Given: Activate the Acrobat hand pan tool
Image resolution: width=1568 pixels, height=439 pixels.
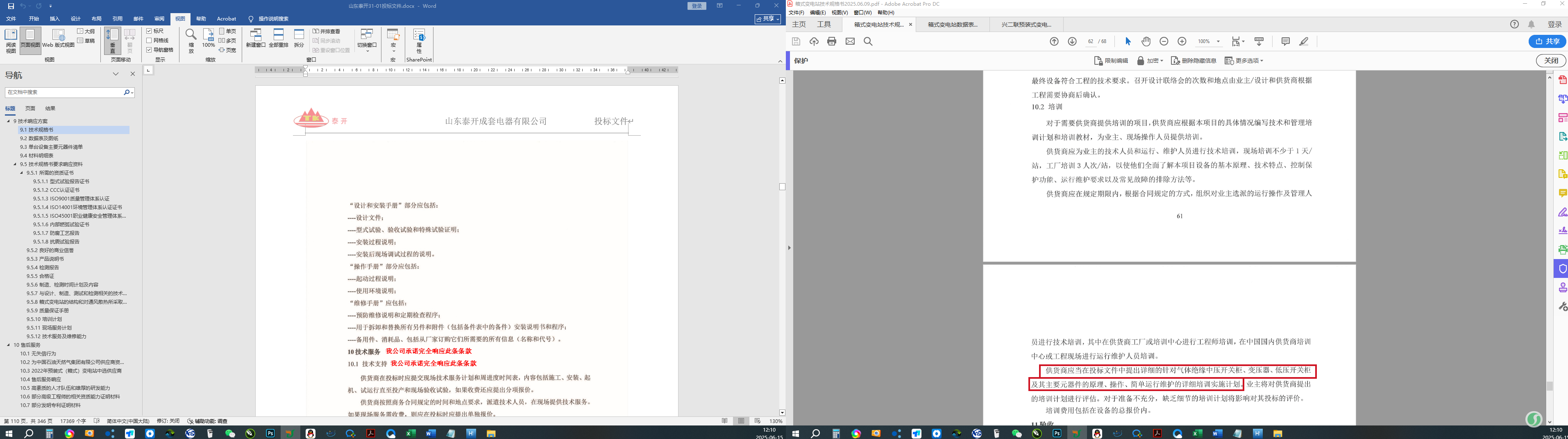Looking at the screenshot, I should [x=1146, y=41].
